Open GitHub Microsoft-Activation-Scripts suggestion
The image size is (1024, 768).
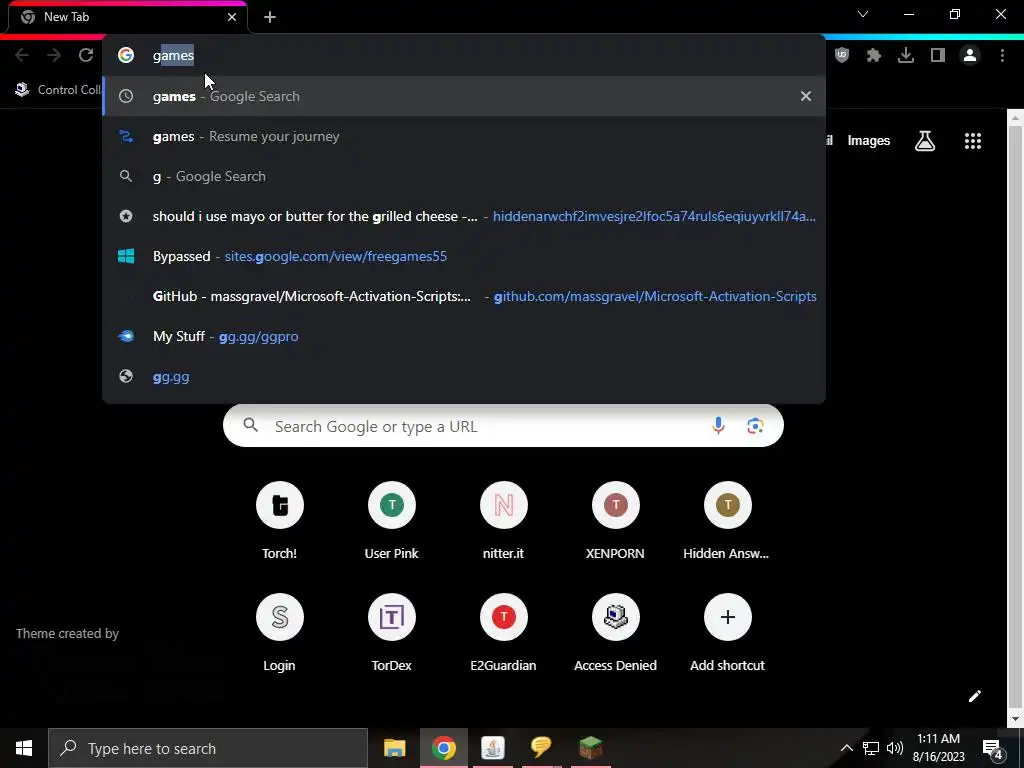[464, 296]
